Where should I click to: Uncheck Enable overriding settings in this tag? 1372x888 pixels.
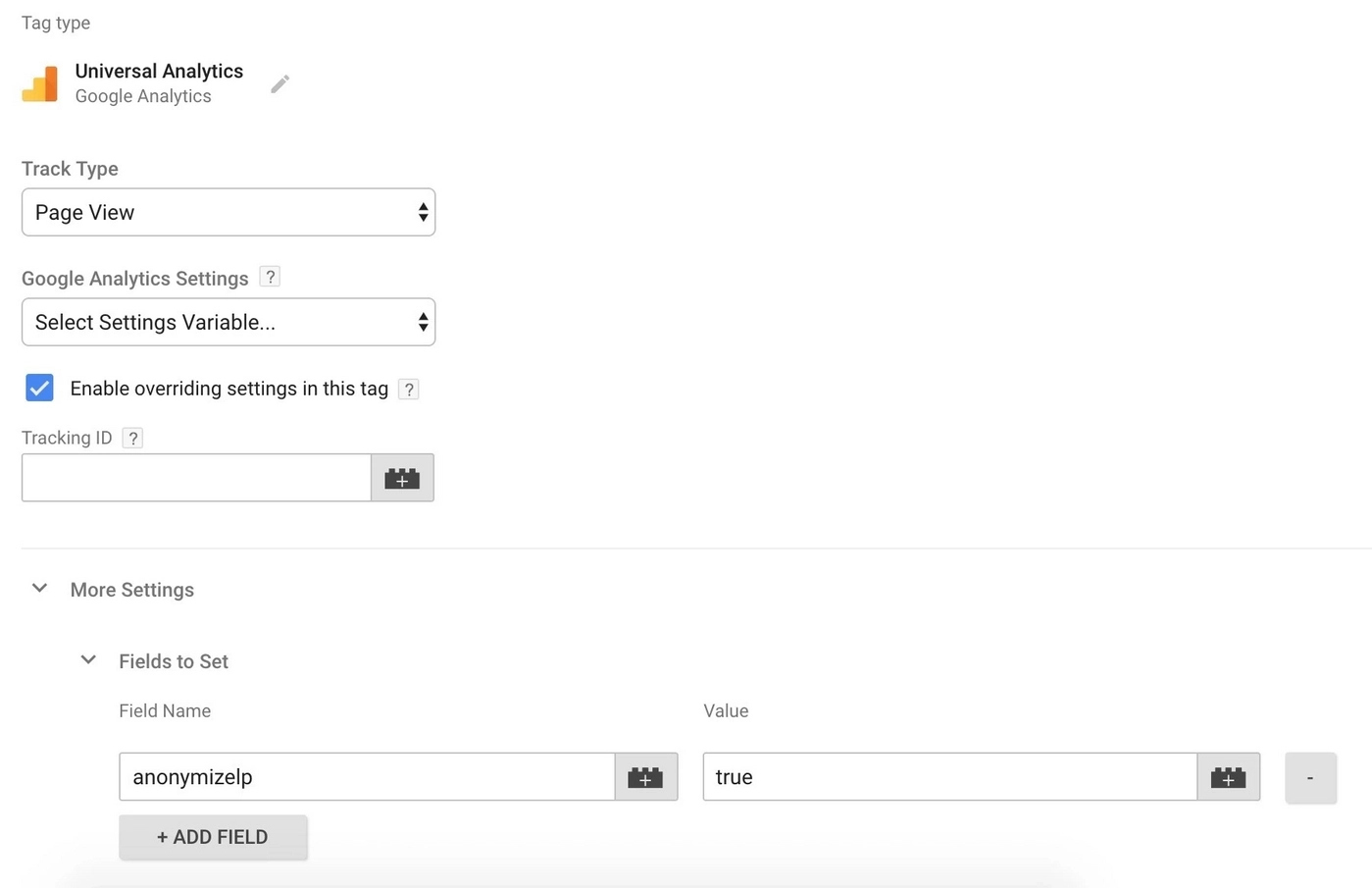(39, 388)
